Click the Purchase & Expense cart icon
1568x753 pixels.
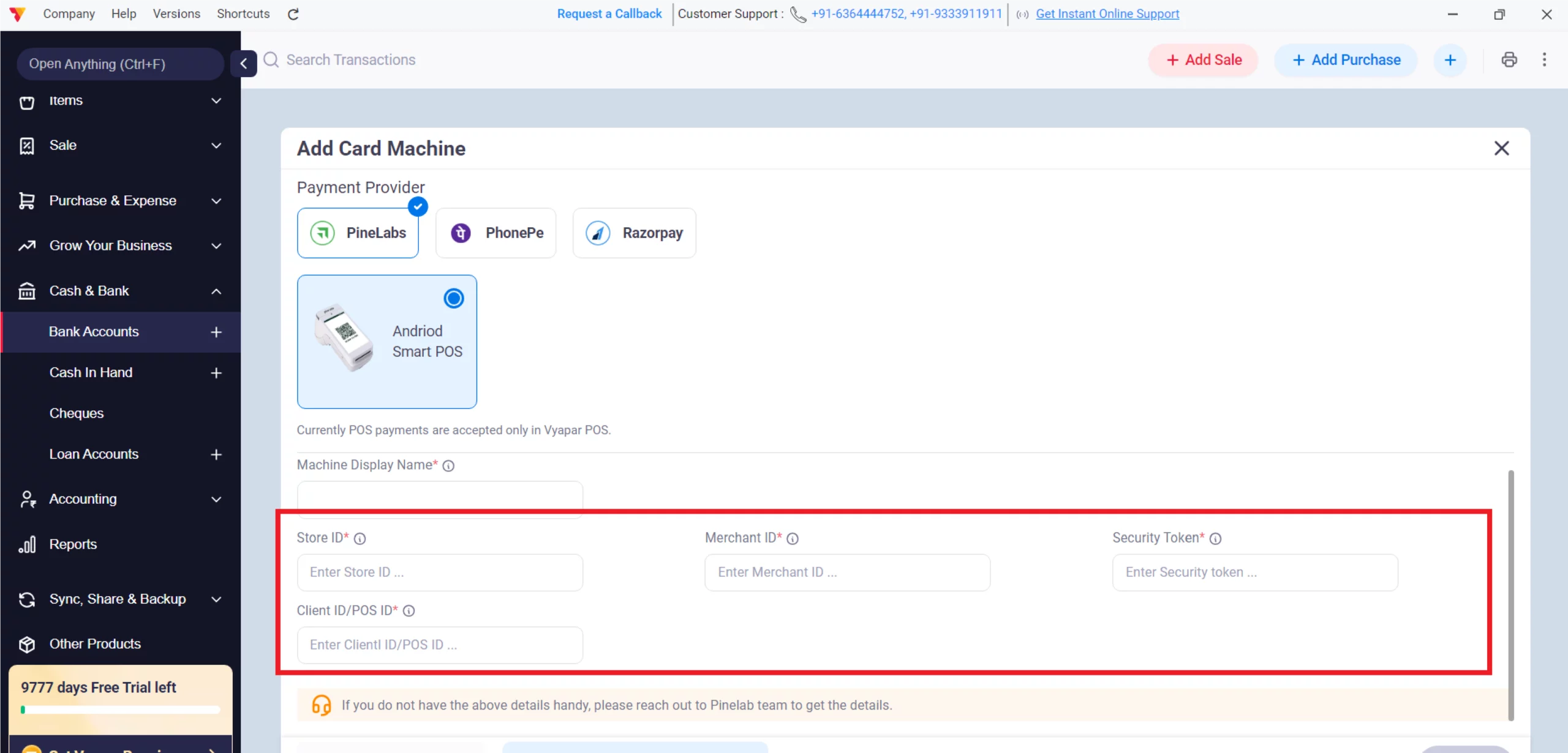tap(27, 201)
